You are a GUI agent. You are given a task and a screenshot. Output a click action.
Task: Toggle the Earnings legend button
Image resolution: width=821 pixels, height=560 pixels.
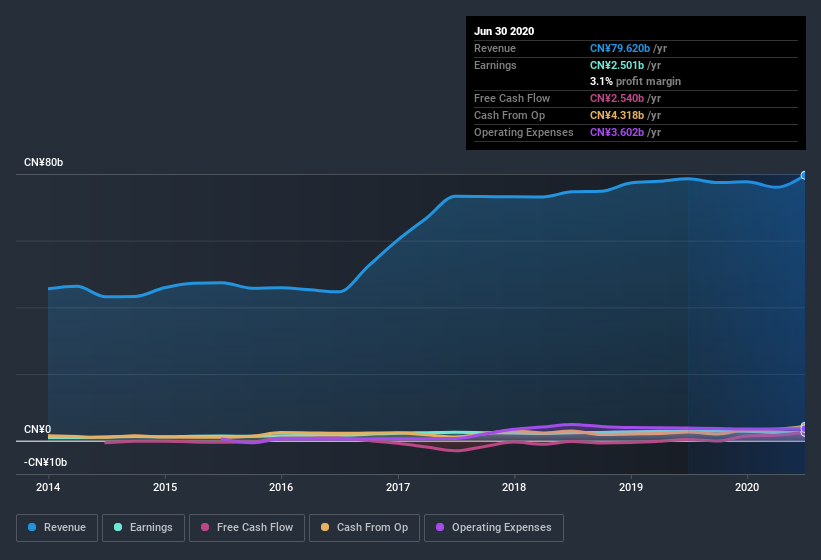(143, 528)
